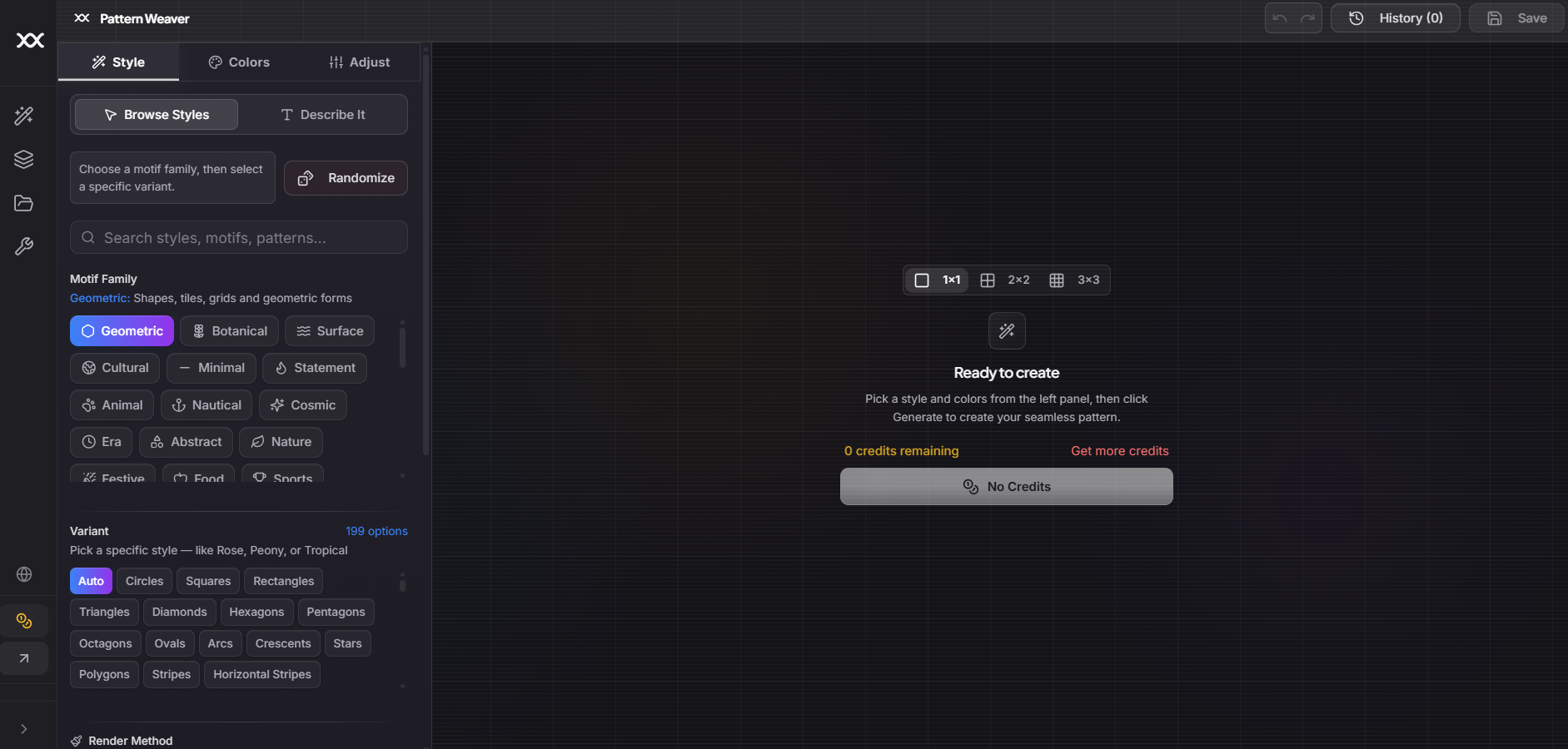Image resolution: width=1568 pixels, height=749 pixels.
Task: Pick the Stars variant
Action: click(347, 643)
